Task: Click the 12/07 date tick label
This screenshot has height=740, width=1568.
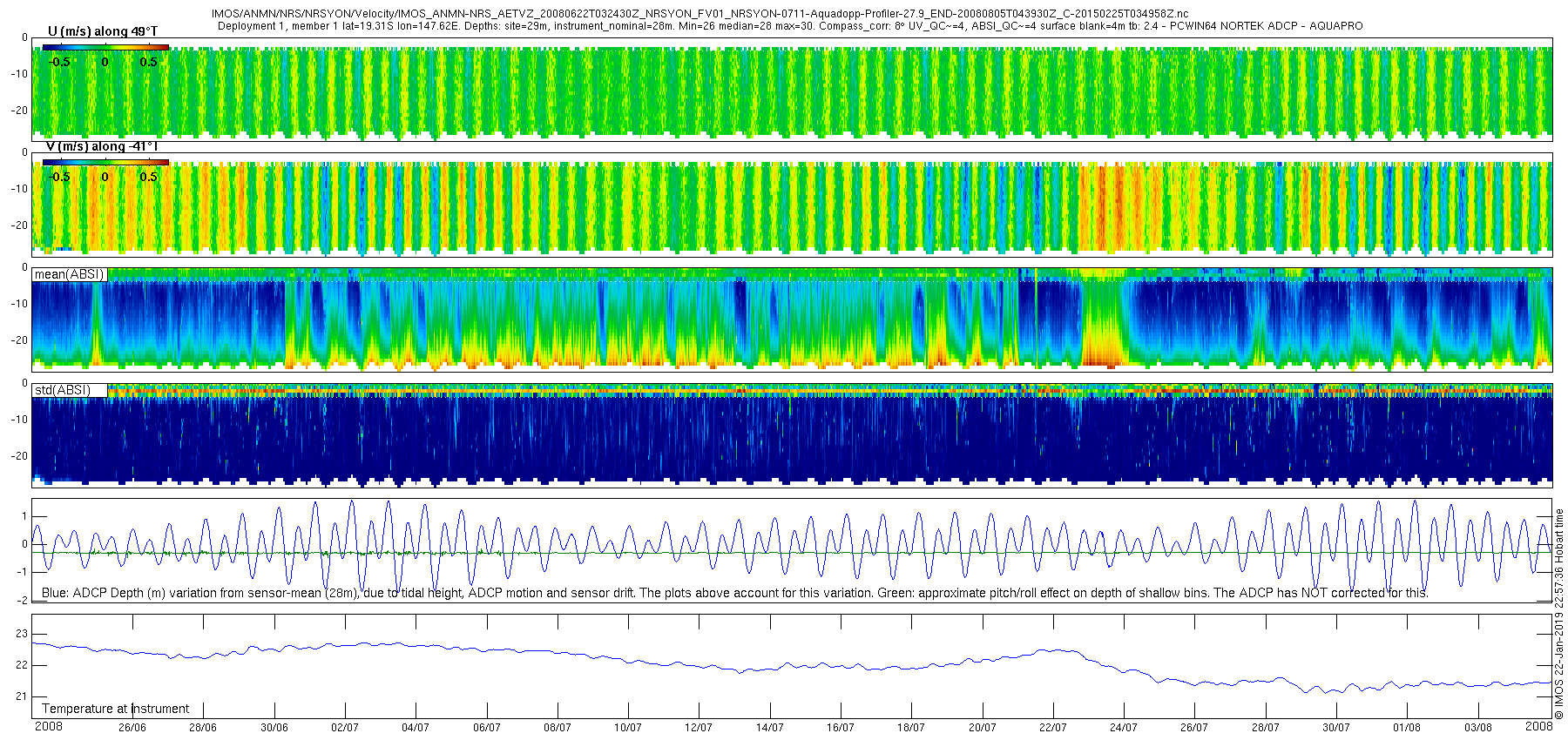Action: click(x=699, y=728)
